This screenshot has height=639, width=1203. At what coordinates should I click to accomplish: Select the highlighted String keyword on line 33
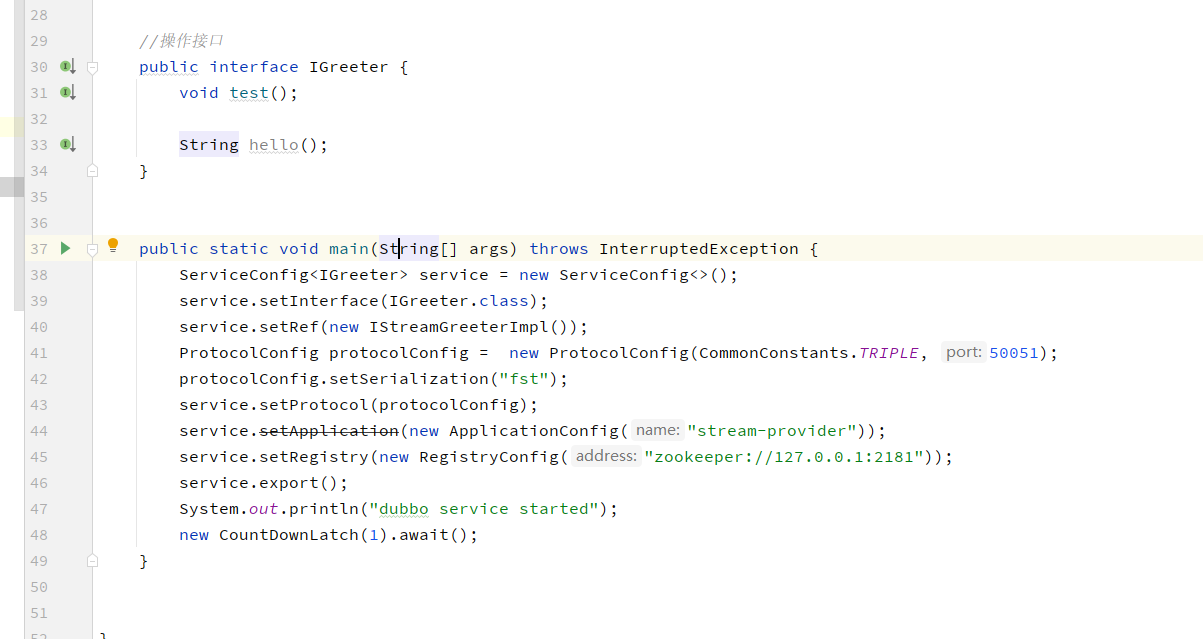click(x=208, y=144)
